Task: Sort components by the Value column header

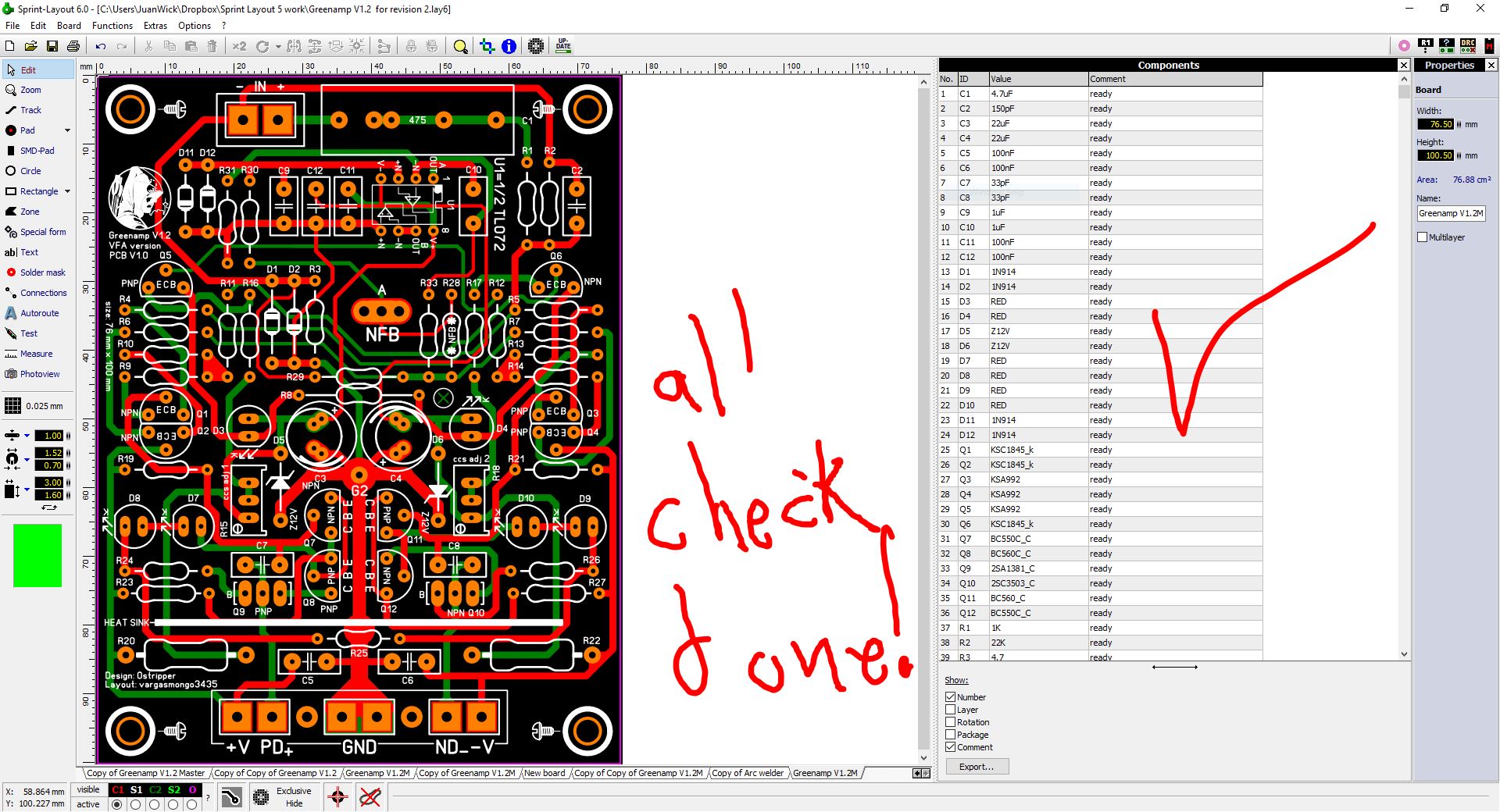Action: coord(1038,79)
